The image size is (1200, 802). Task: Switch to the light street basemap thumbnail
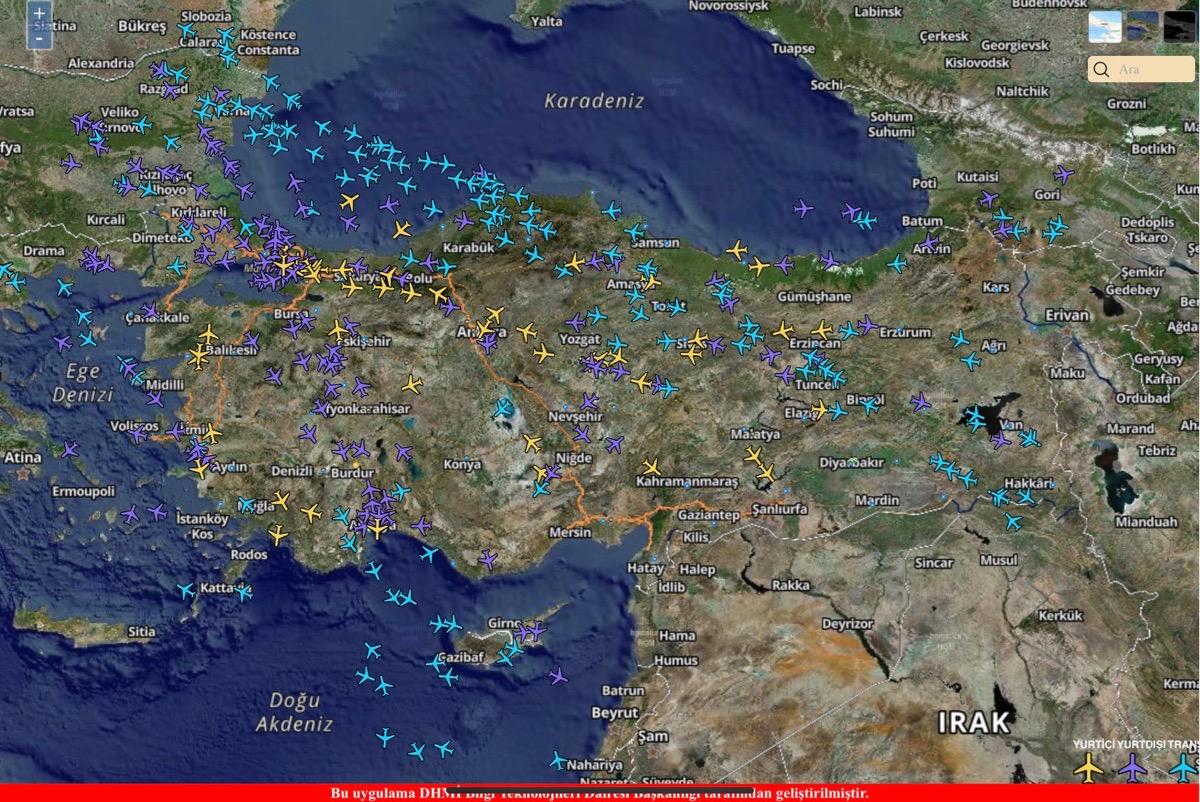1104,26
